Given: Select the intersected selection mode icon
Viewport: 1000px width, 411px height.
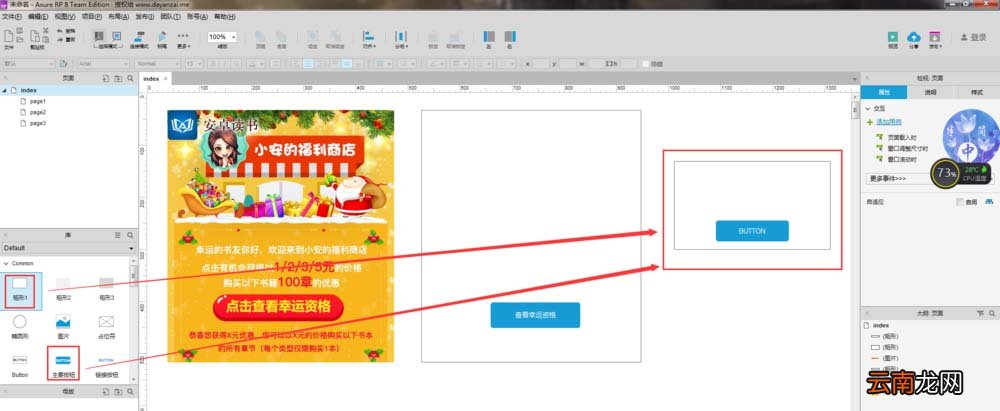Looking at the screenshot, I should pos(99,36).
